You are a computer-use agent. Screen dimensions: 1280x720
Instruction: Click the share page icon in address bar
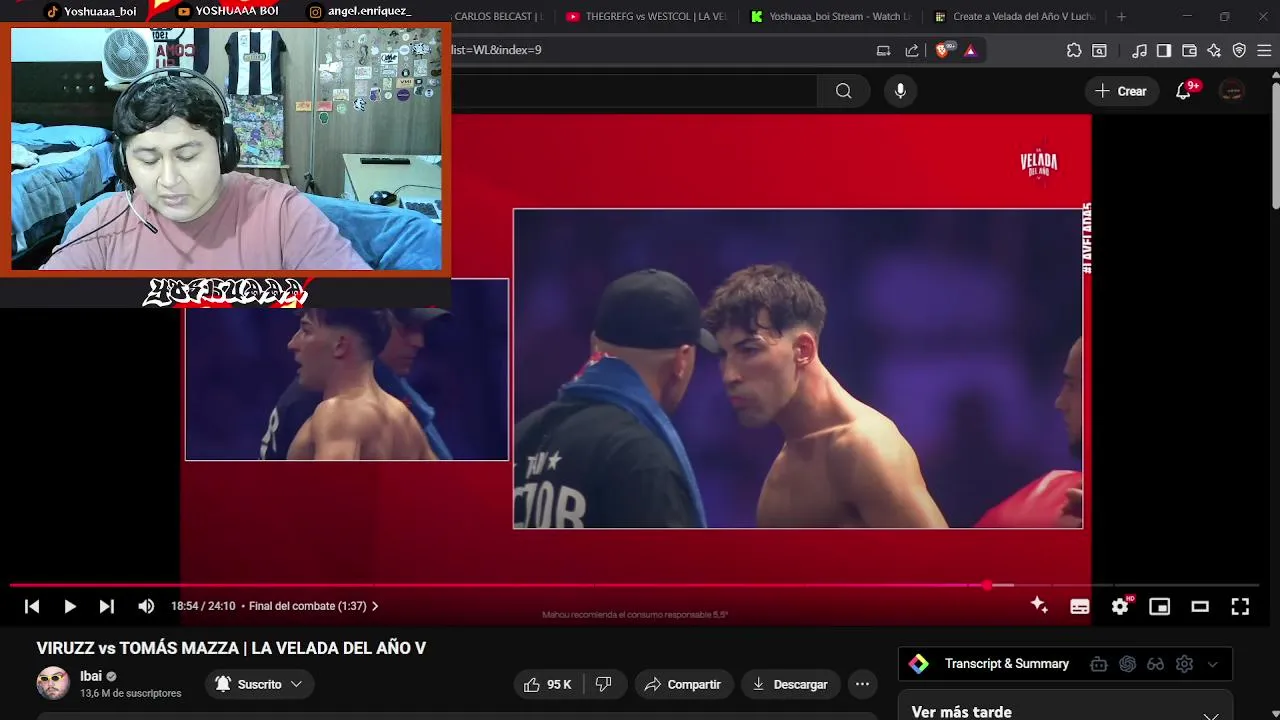(912, 50)
